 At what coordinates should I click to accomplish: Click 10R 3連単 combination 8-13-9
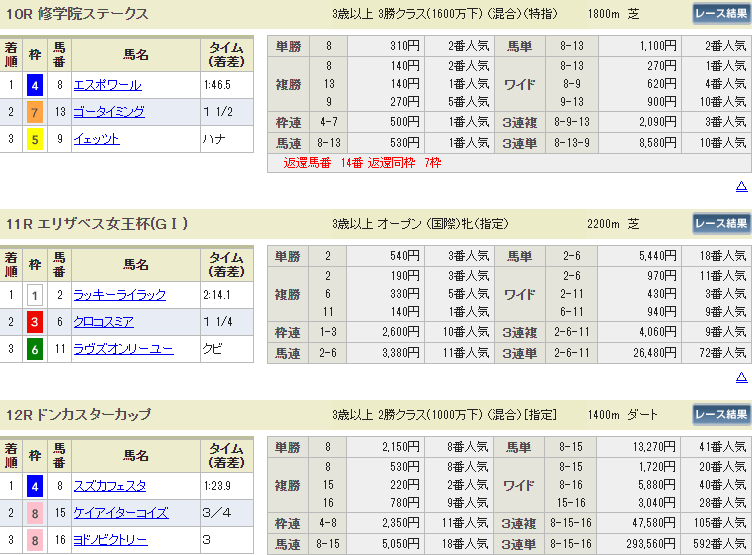[x=572, y=143]
